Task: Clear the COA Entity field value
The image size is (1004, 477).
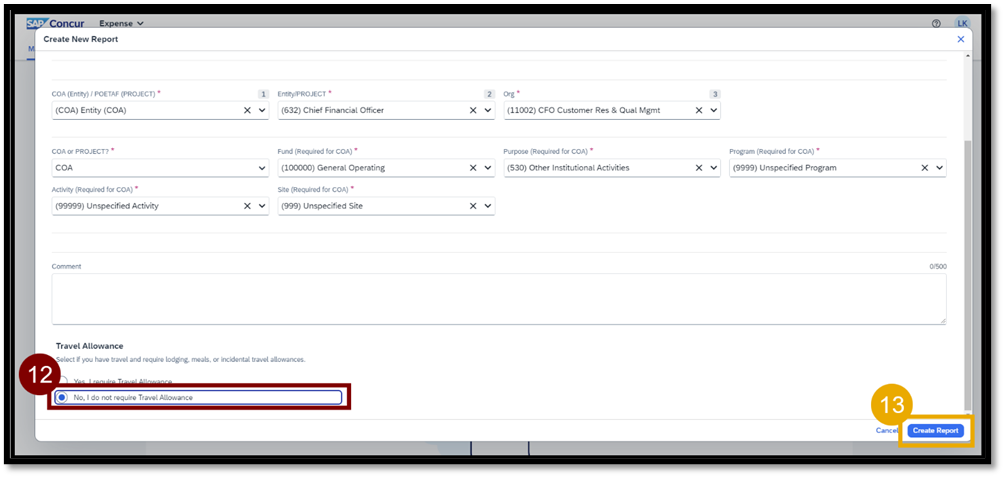Action: coord(247,111)
